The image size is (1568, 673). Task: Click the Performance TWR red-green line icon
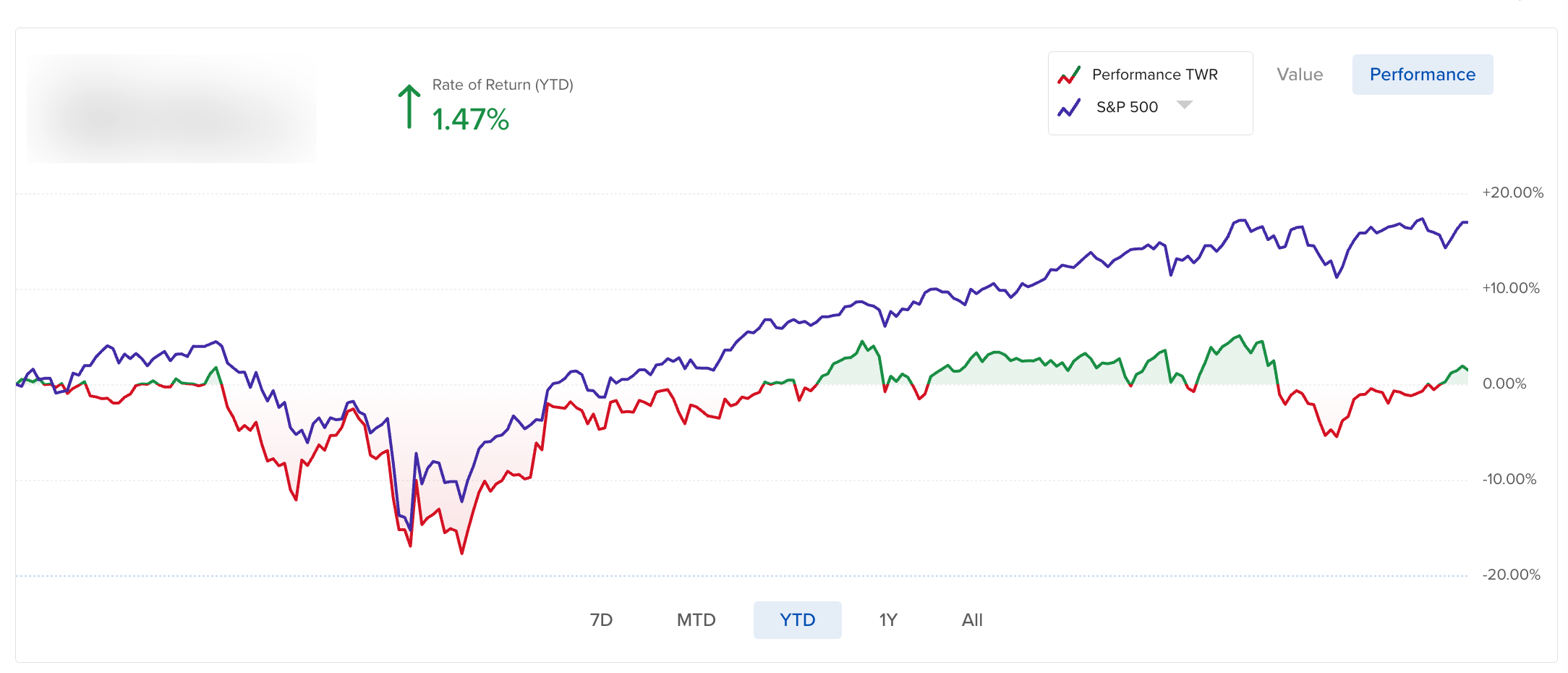(x=1069, y=75)
